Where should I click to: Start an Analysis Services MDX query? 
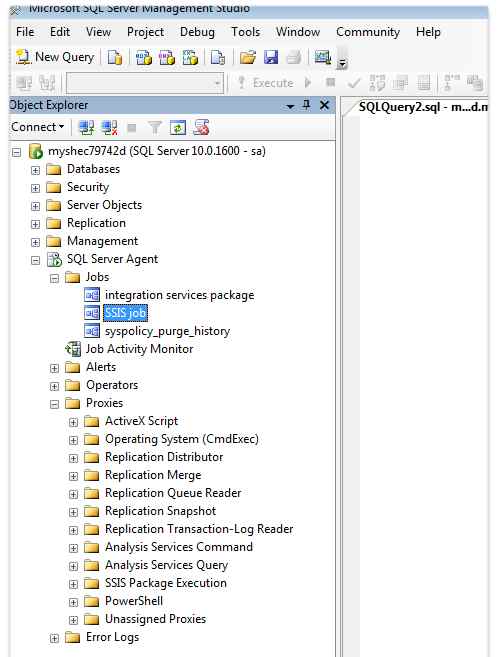144,57
